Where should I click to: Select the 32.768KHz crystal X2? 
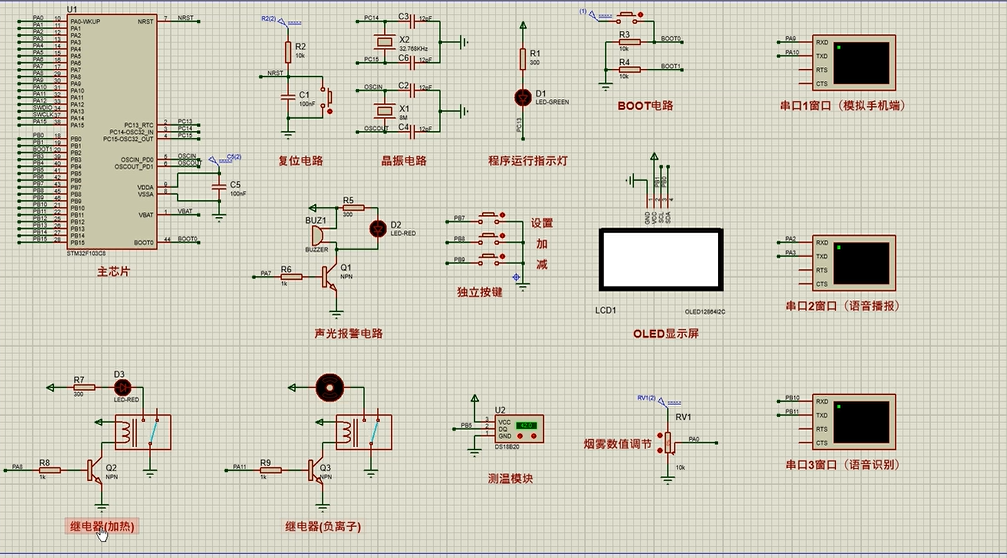(384, 42)
